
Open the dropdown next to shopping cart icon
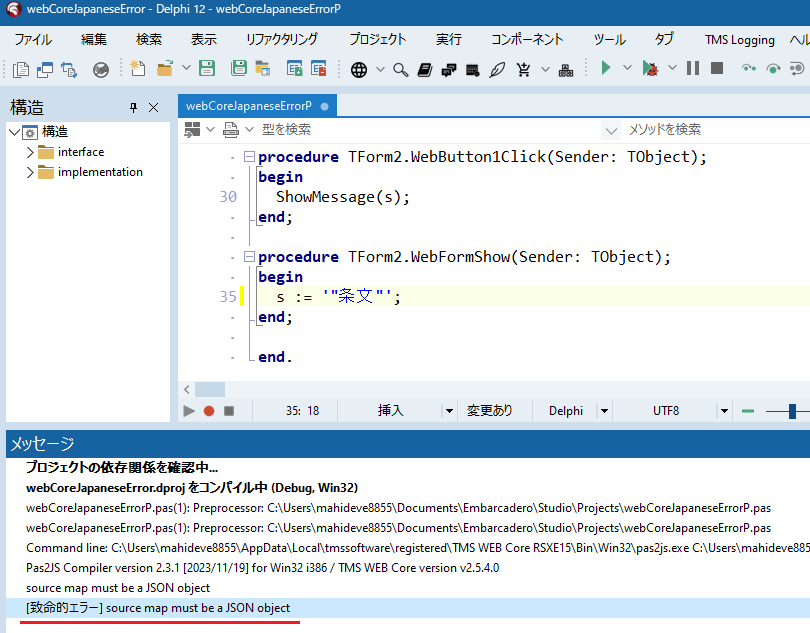pos(545,69)
